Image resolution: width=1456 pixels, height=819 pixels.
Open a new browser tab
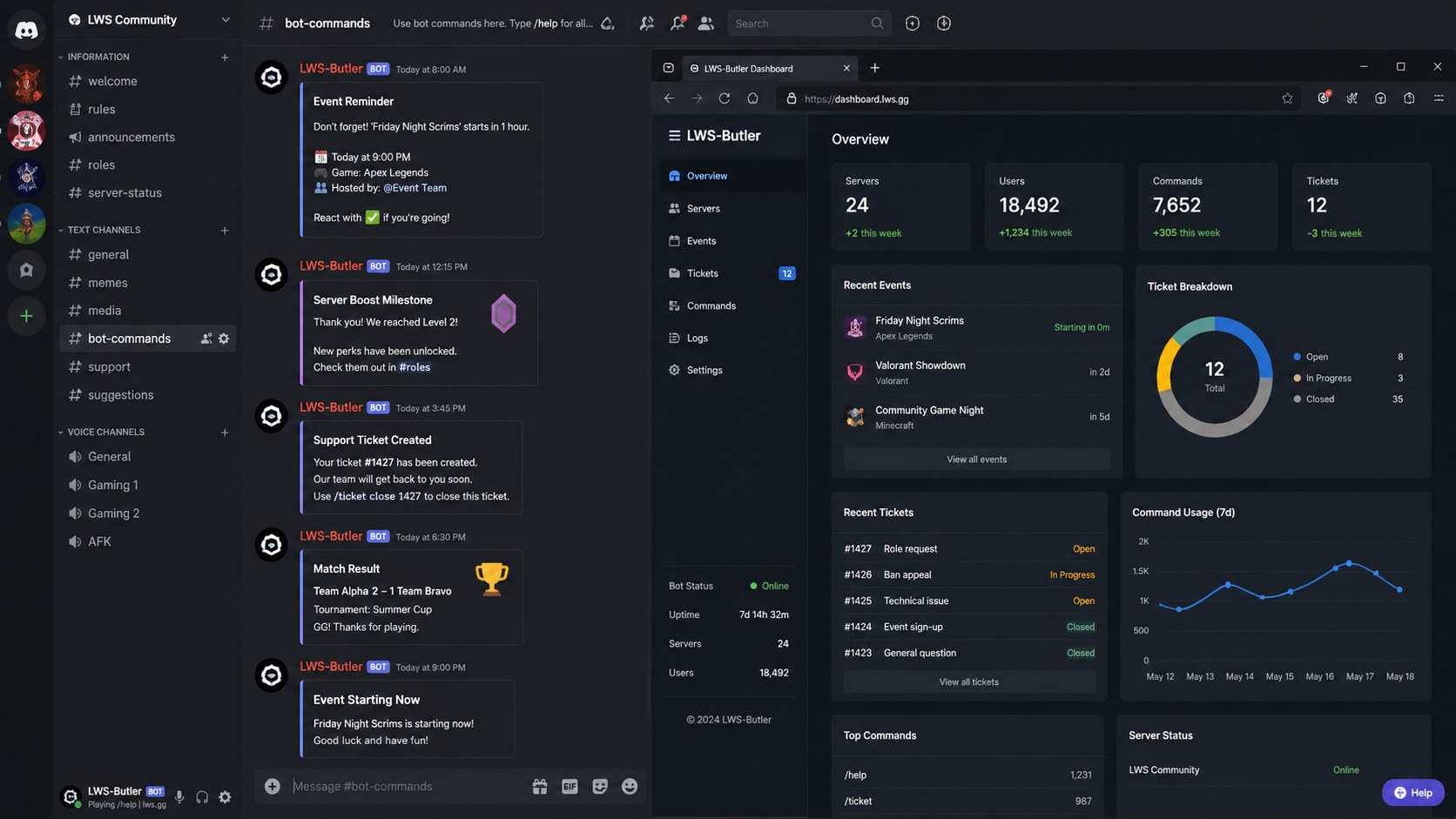click(x=874, y=68)
